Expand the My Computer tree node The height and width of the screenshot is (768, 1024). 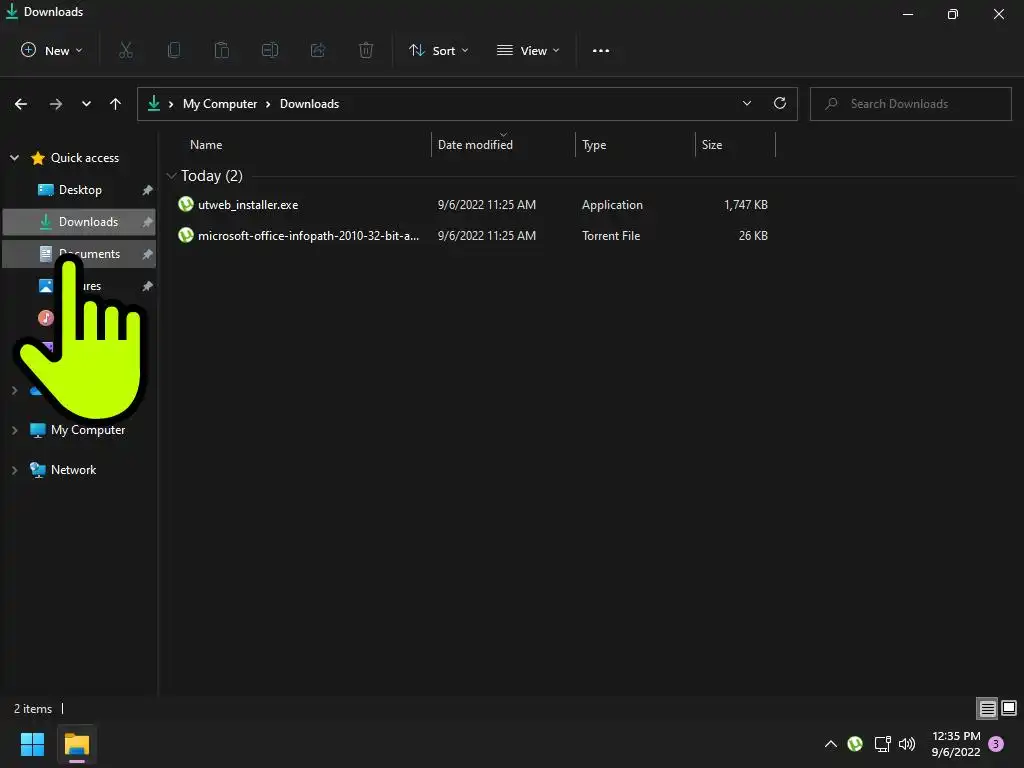pyautogui.click(x=14, y=430)
